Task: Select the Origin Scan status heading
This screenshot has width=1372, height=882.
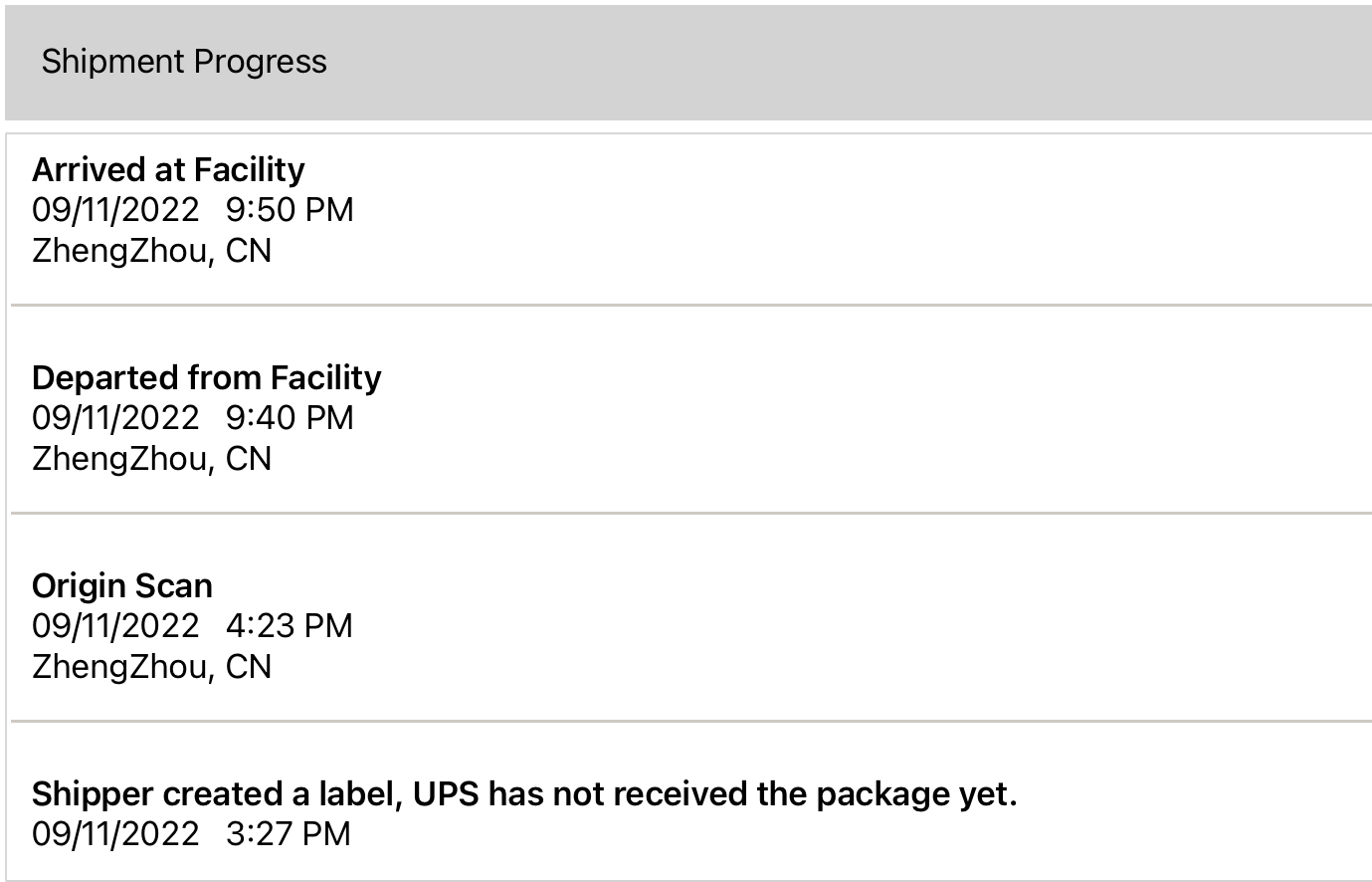Action: click(121, 586)
